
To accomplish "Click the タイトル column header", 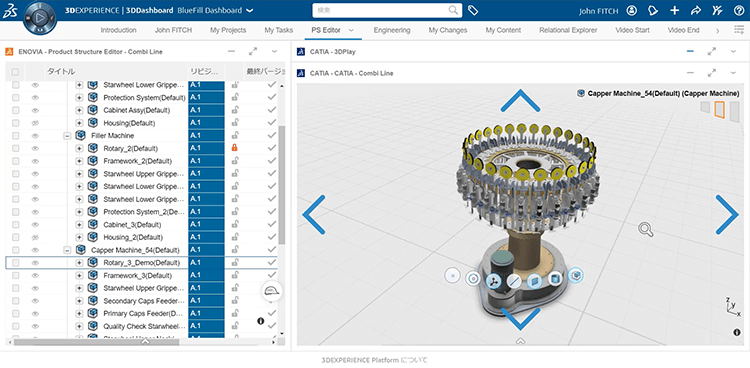I will 61,72.
